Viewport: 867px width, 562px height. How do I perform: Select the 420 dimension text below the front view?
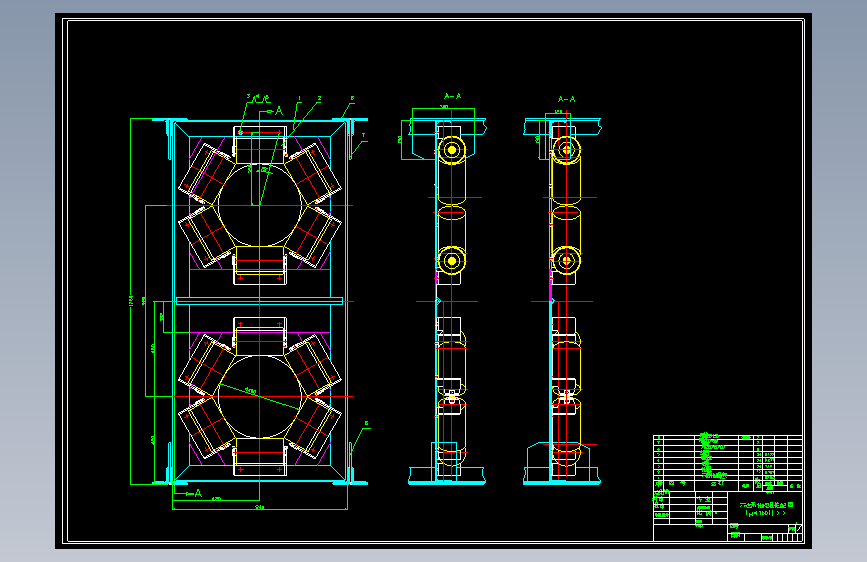[x=216, y=498]
